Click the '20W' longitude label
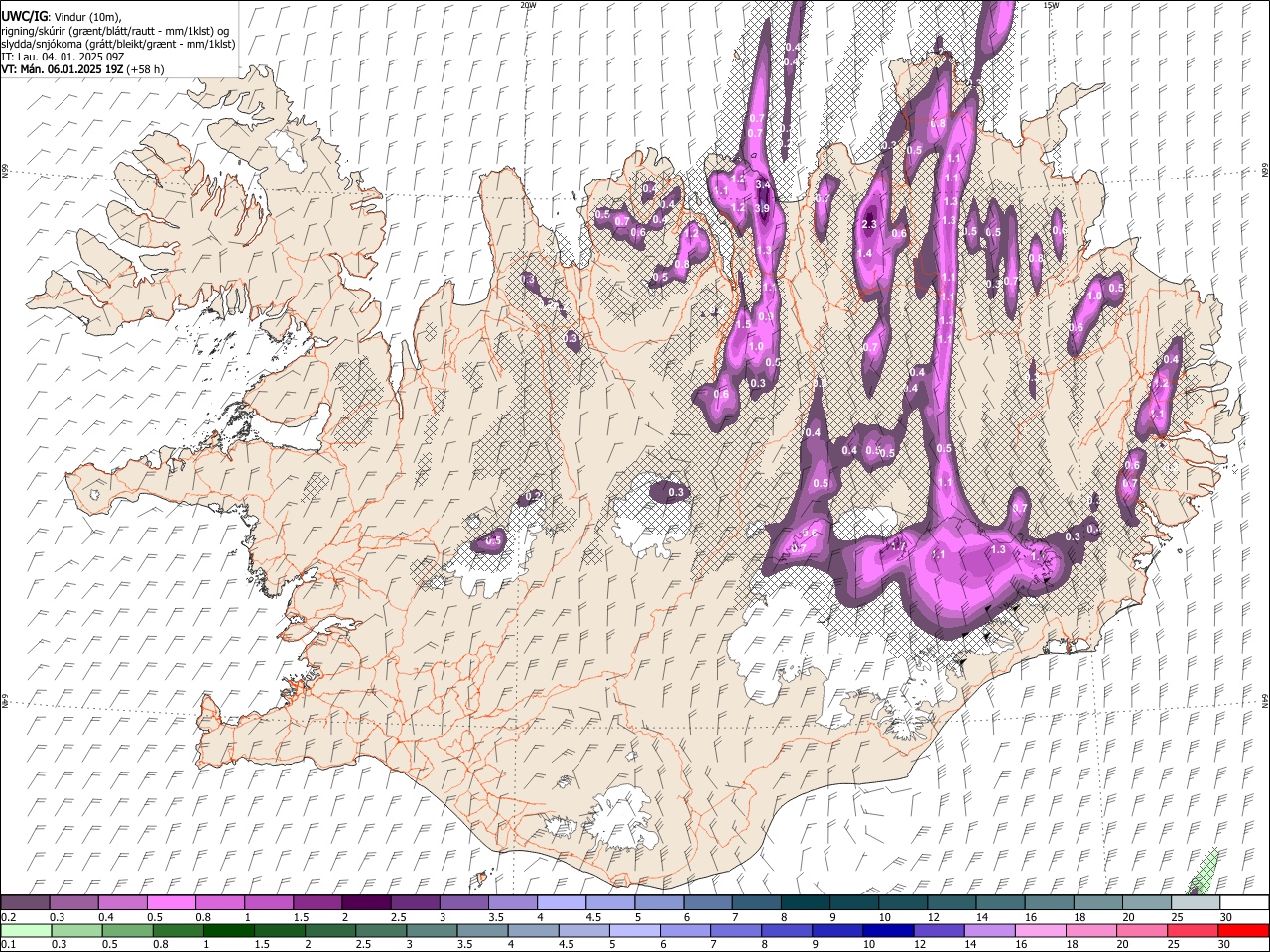Image resolution: width=1270 pixels, height=952 pixels. click(x=528, y=5)
